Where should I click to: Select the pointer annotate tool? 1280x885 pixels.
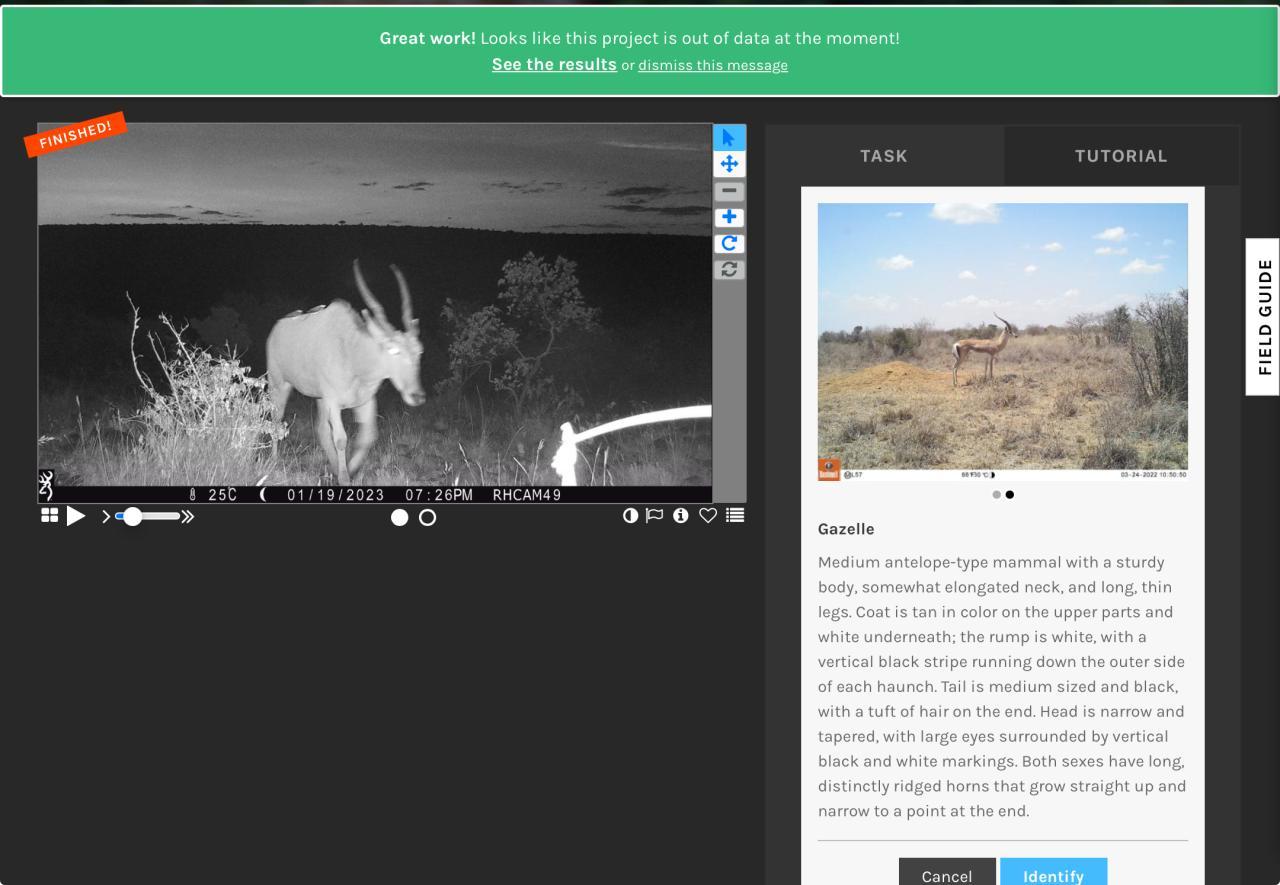tap(729, 138)
